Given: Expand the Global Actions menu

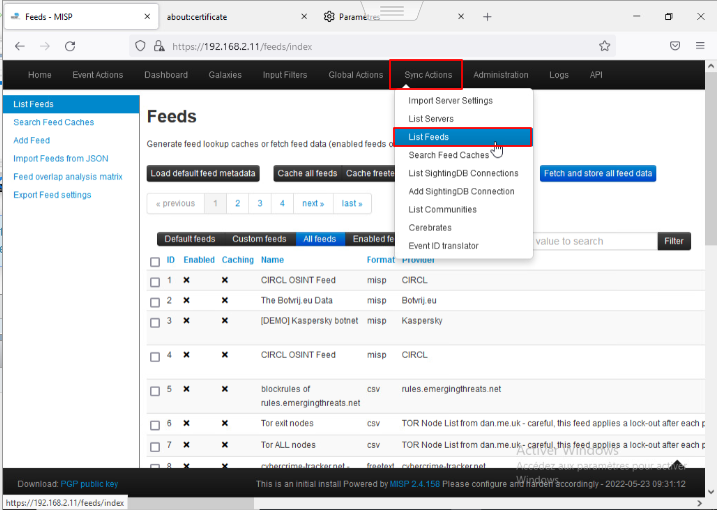Looking at the screenshot, I should pyautogui.click(x=355, y=75).
